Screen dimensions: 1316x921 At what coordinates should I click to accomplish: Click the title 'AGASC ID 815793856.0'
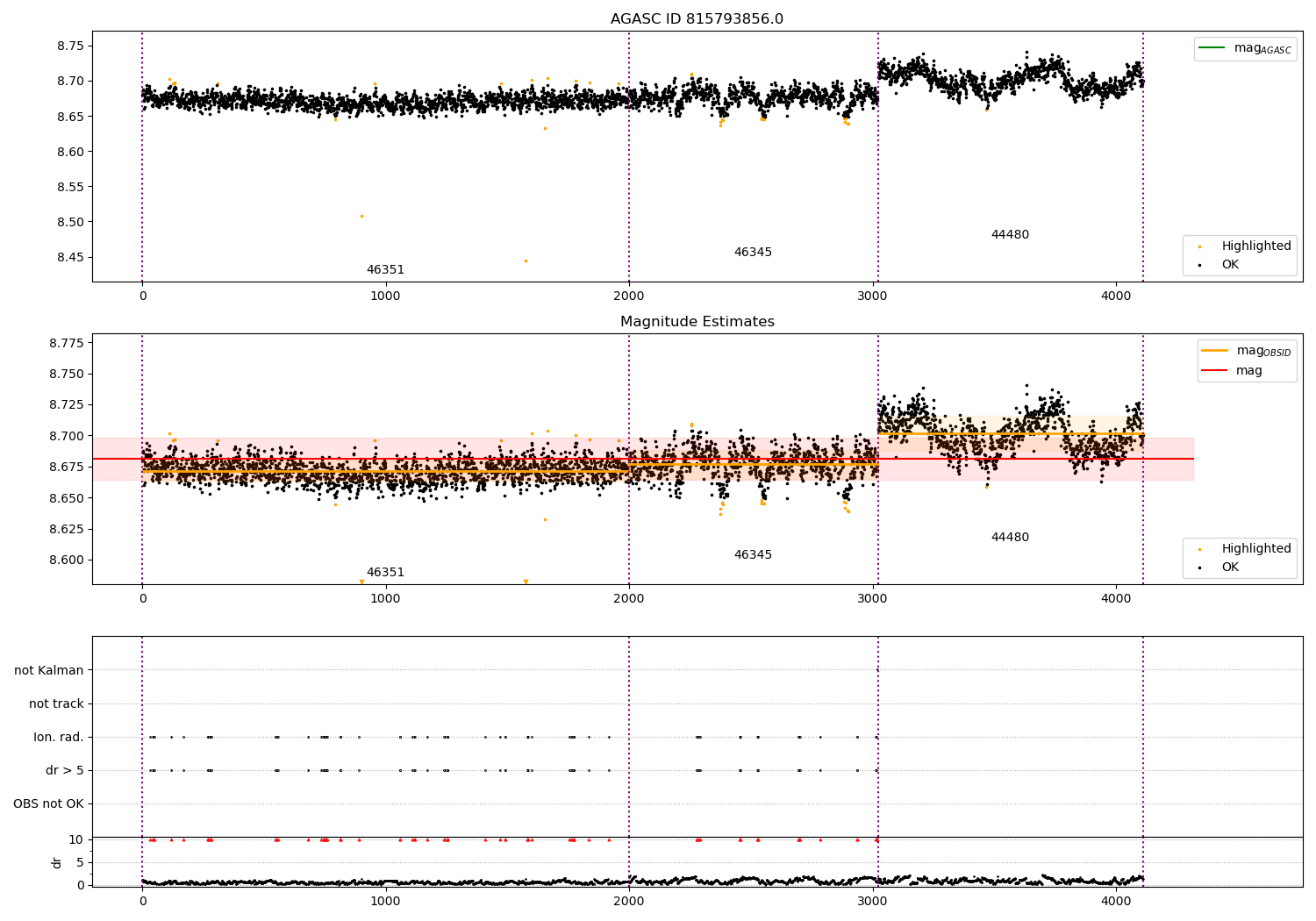tap(697, 19)
